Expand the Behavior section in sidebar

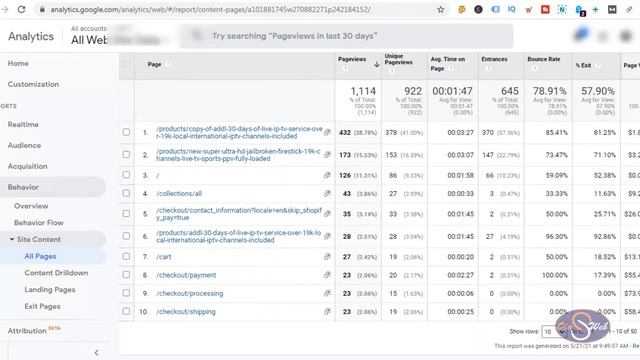[x=23, y=187]
